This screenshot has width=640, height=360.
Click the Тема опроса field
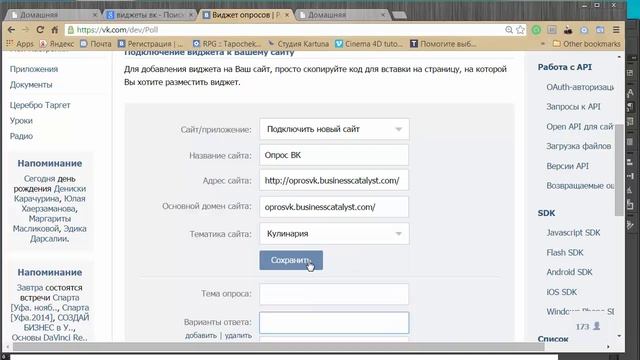(334, 294)
